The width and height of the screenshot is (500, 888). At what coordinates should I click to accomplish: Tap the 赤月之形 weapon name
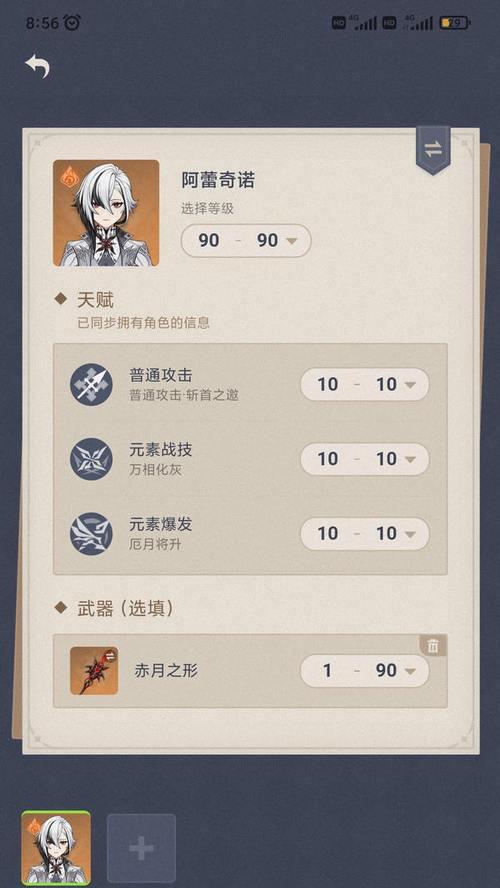tap(166, 671)
